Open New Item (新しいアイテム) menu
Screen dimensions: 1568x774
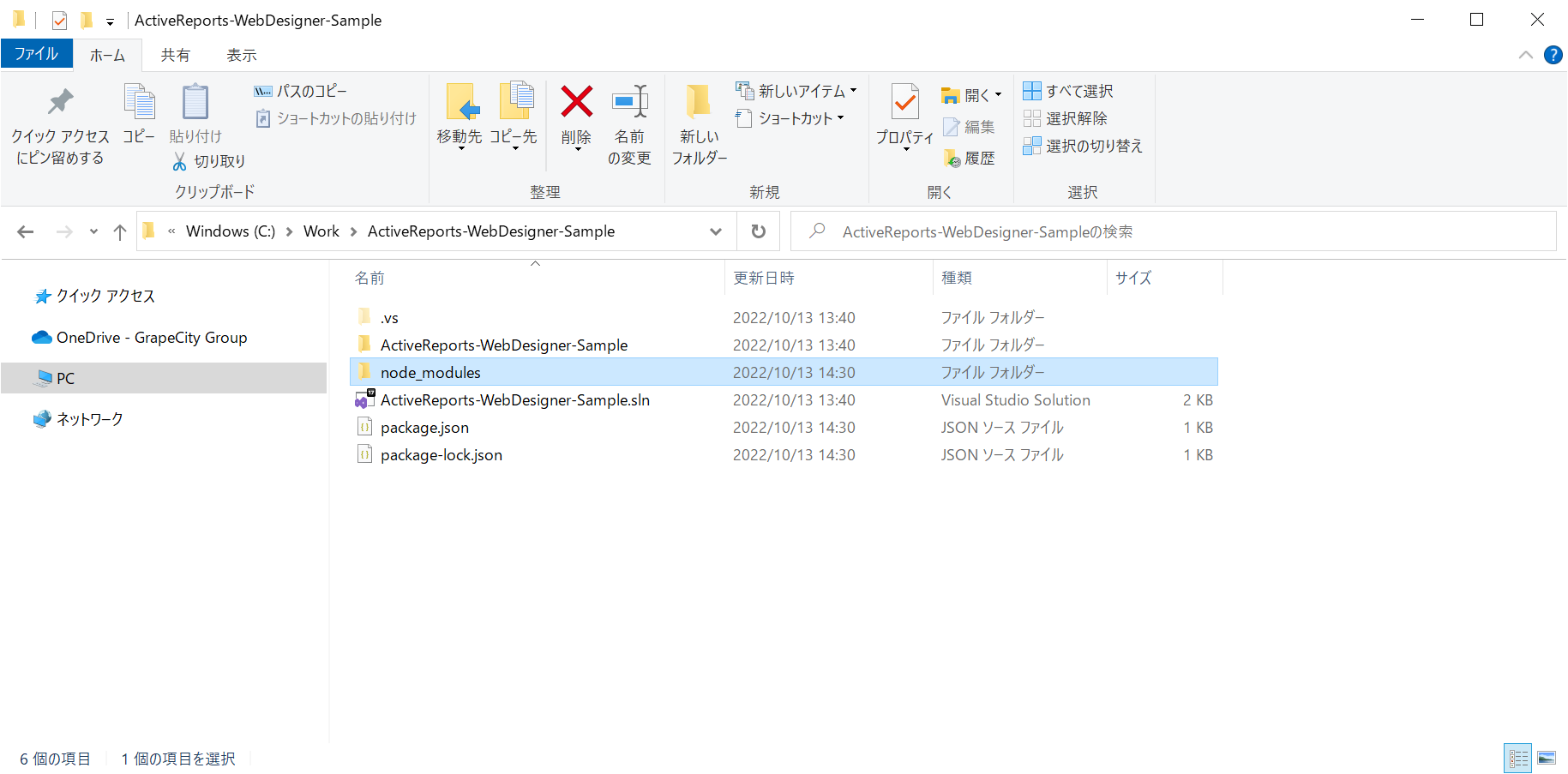(796, 91)
